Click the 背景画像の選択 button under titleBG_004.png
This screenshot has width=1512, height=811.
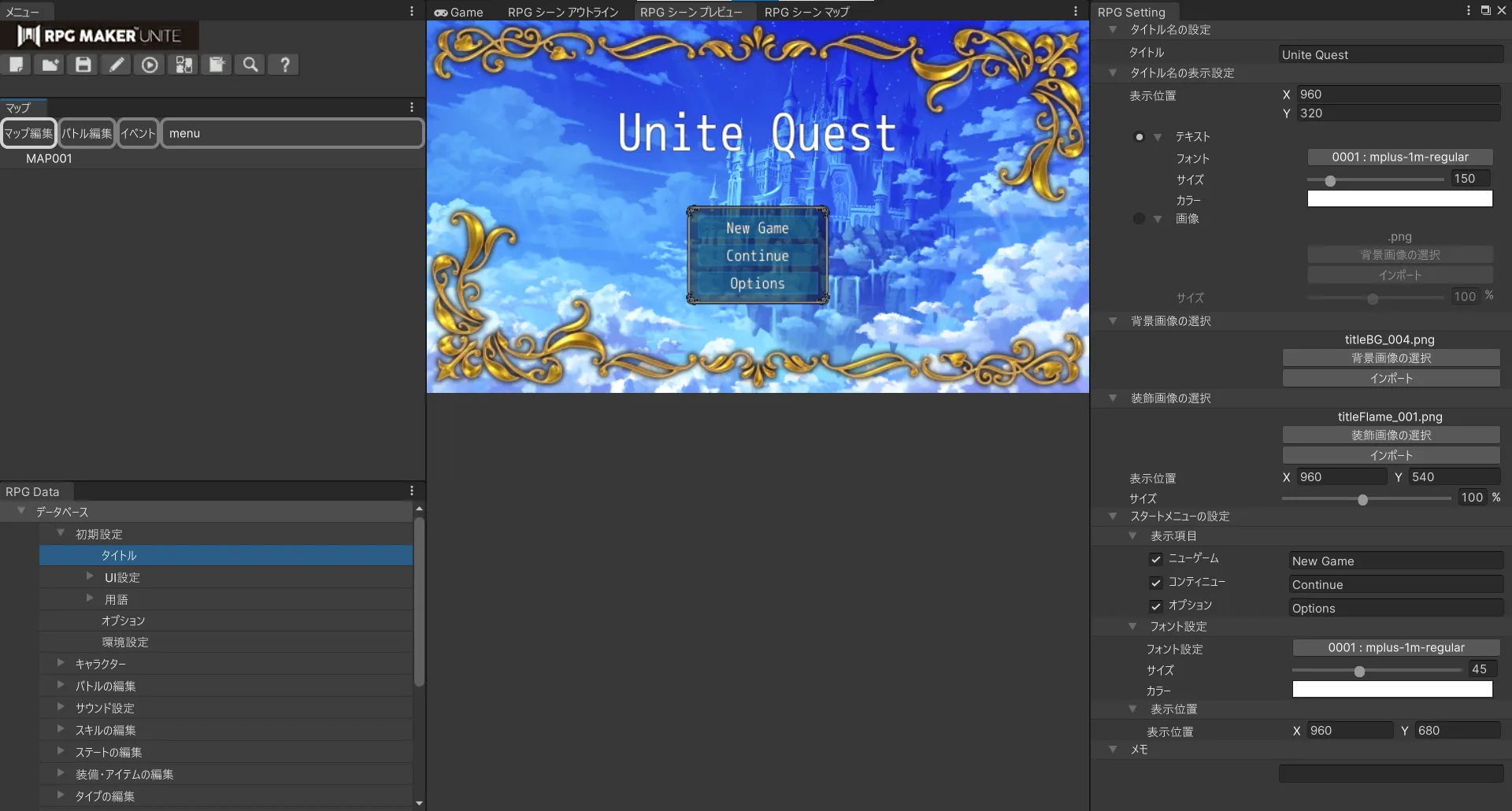coord(1391,358)
